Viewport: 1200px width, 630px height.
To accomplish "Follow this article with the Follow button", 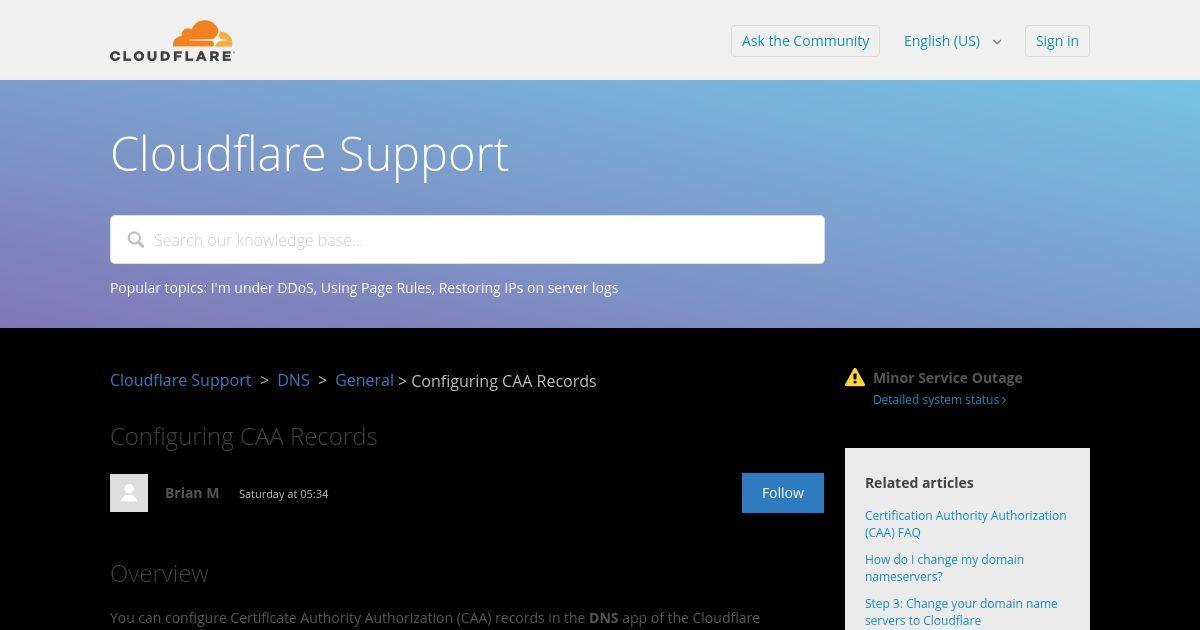I will tap(783, 493).
